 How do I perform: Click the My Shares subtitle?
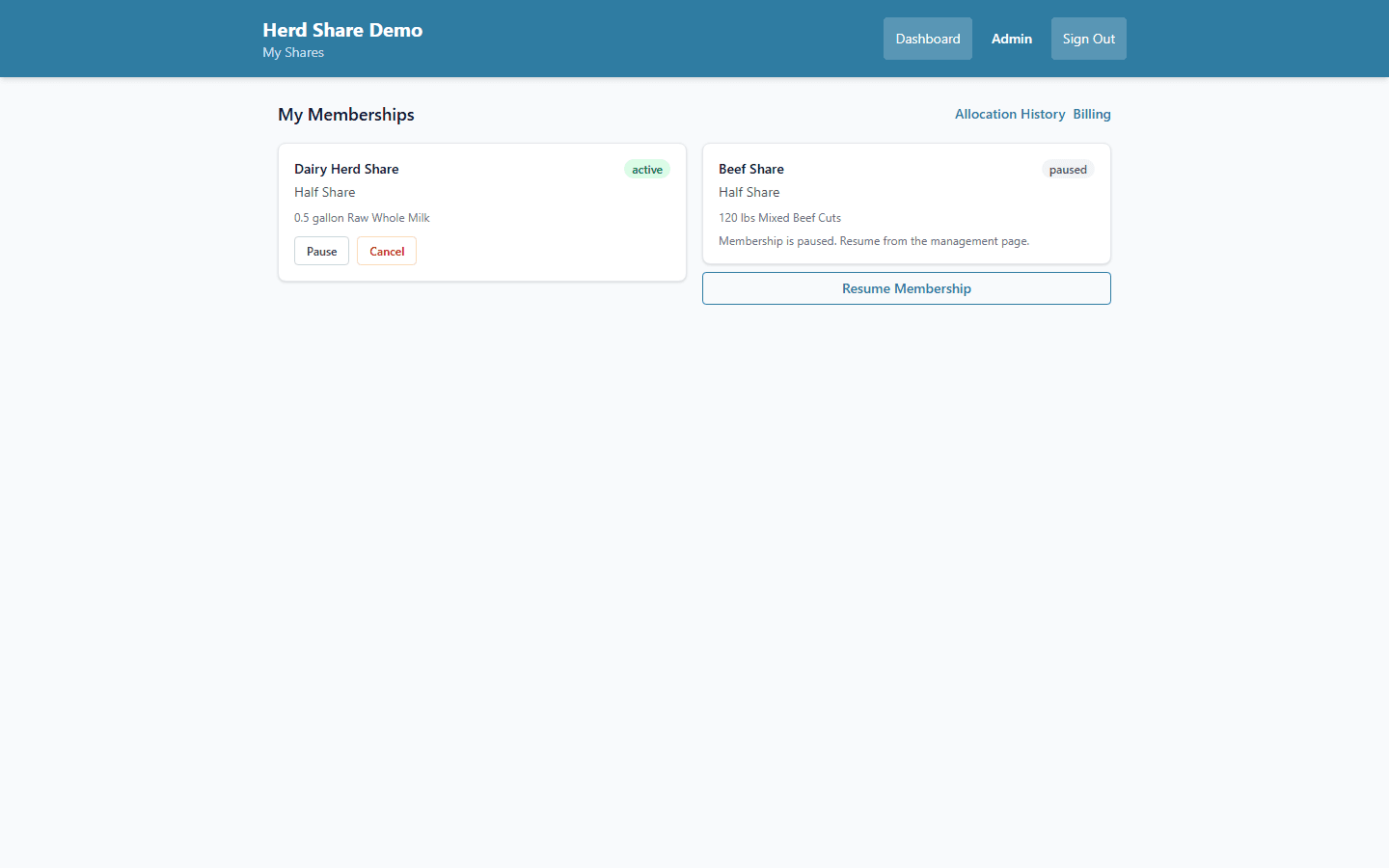[293, 52]
